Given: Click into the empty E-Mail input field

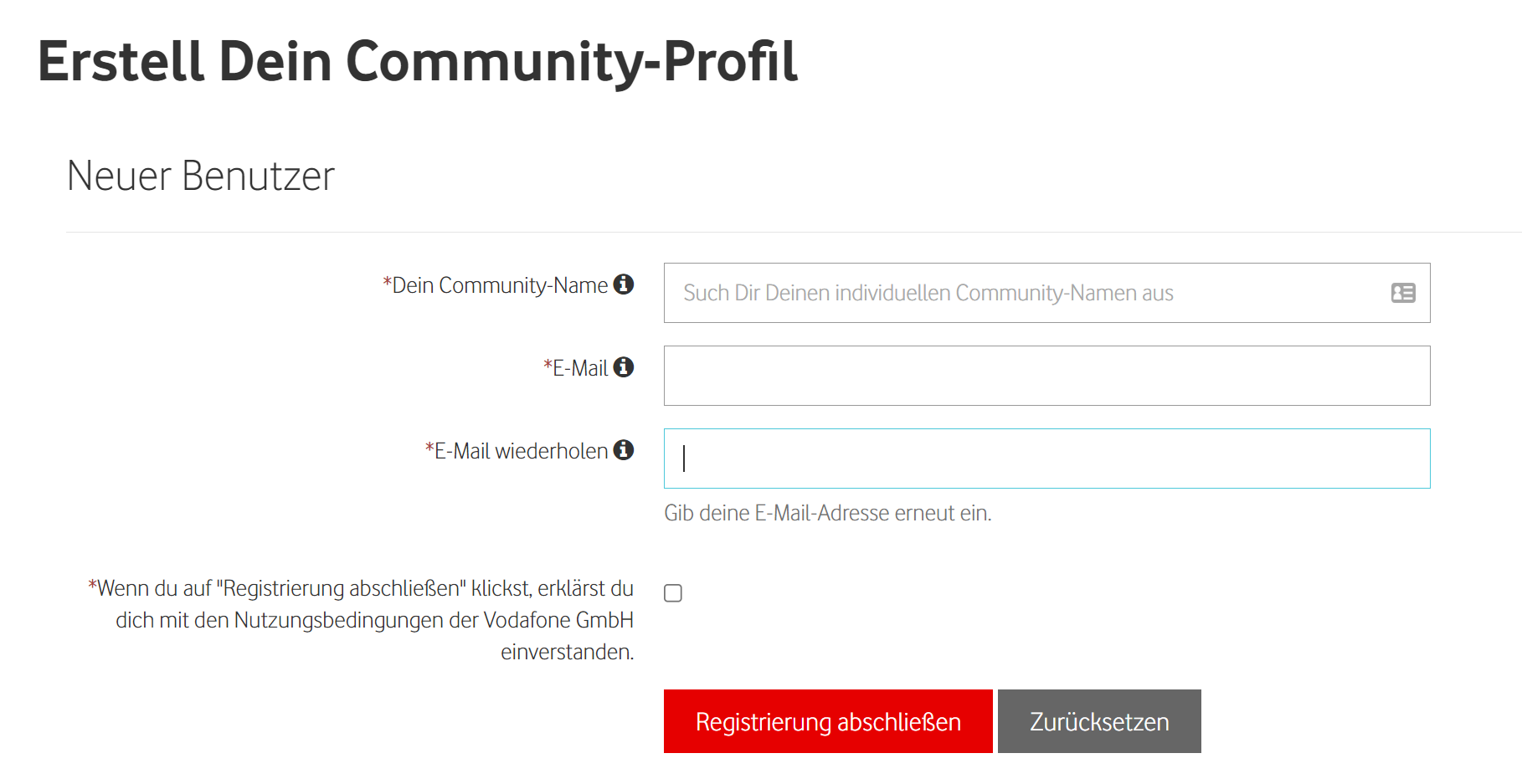Looking at the screenshot, I should [x=1046, y=376].
